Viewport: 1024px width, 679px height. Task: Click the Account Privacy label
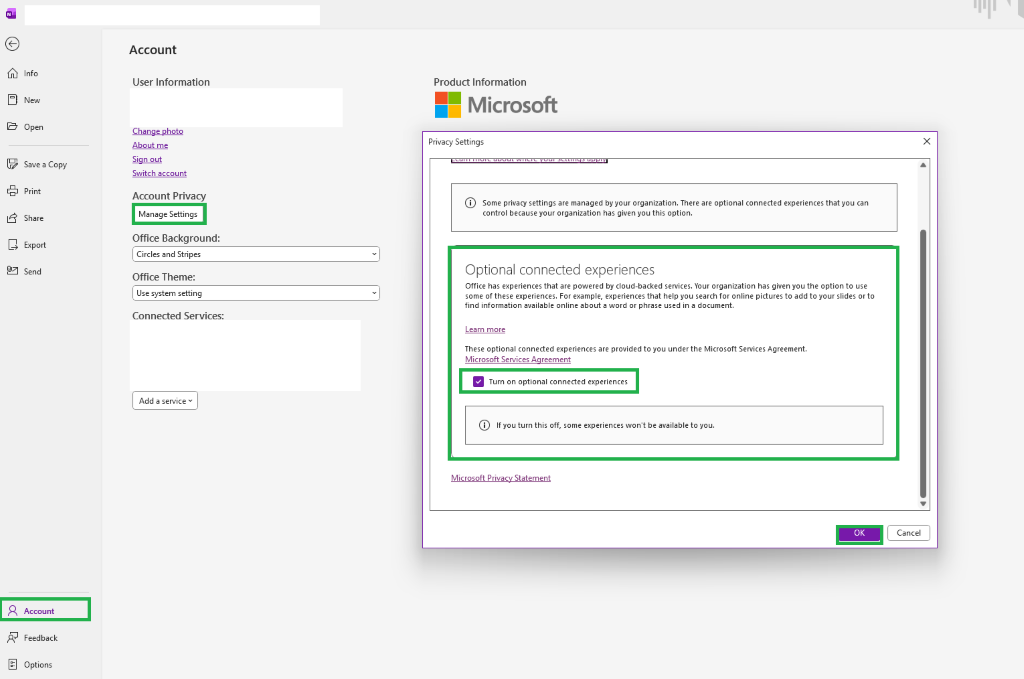coord(169,196)
